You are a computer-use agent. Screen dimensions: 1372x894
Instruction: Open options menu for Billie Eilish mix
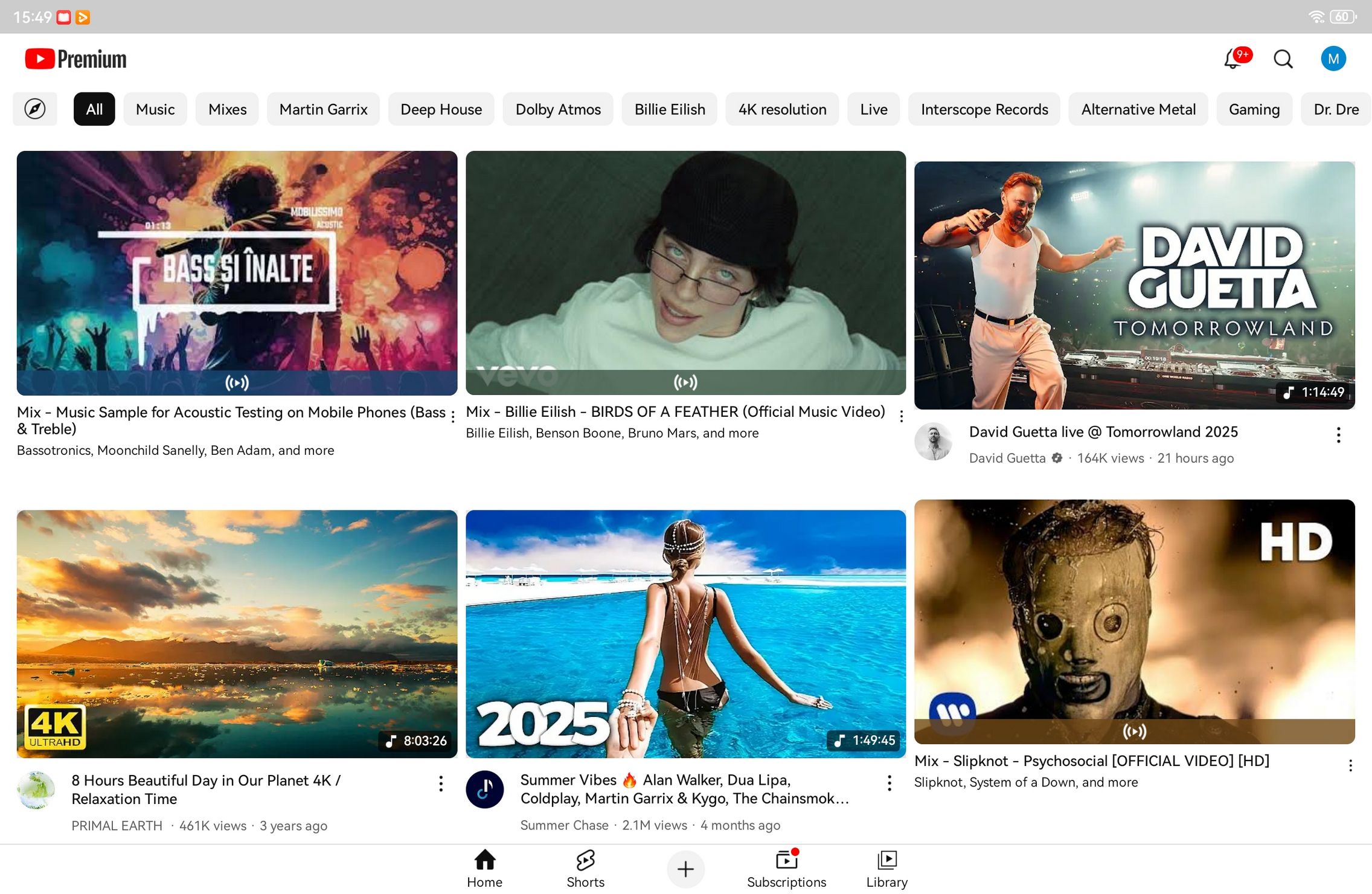901,416
